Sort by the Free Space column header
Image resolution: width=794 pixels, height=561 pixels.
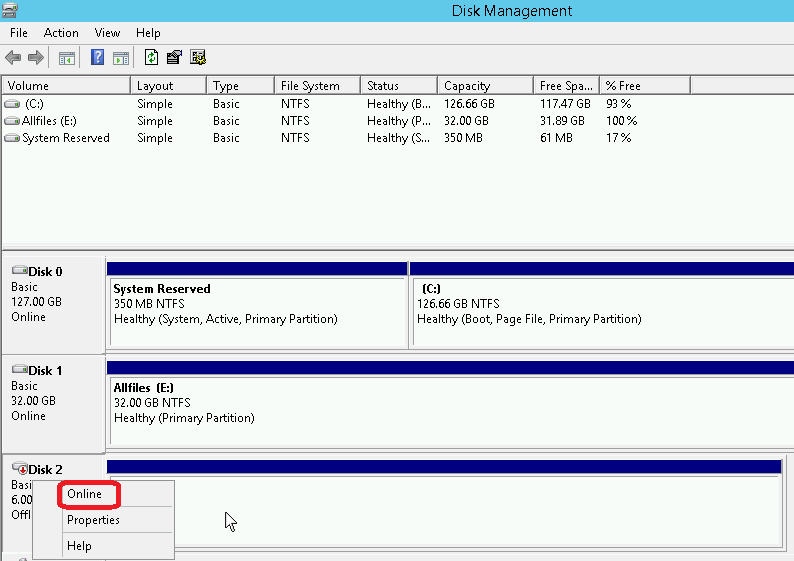[567, 86]
